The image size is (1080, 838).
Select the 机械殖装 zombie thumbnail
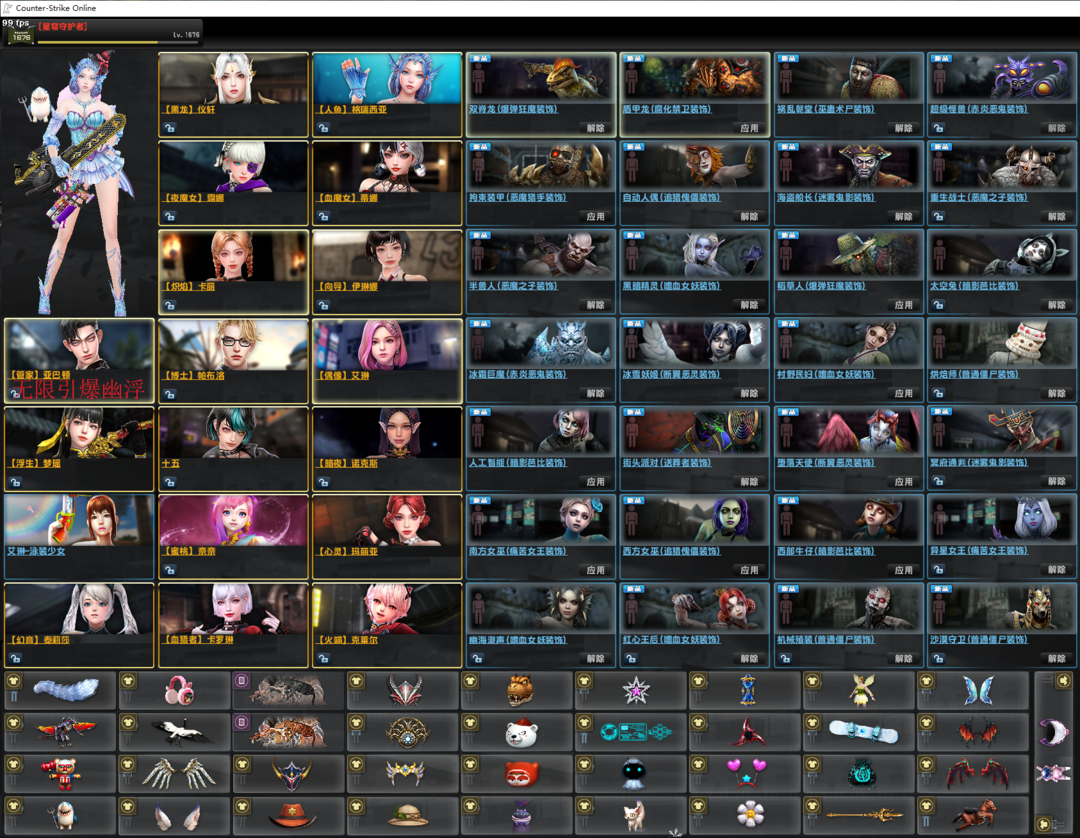[849, 609]
